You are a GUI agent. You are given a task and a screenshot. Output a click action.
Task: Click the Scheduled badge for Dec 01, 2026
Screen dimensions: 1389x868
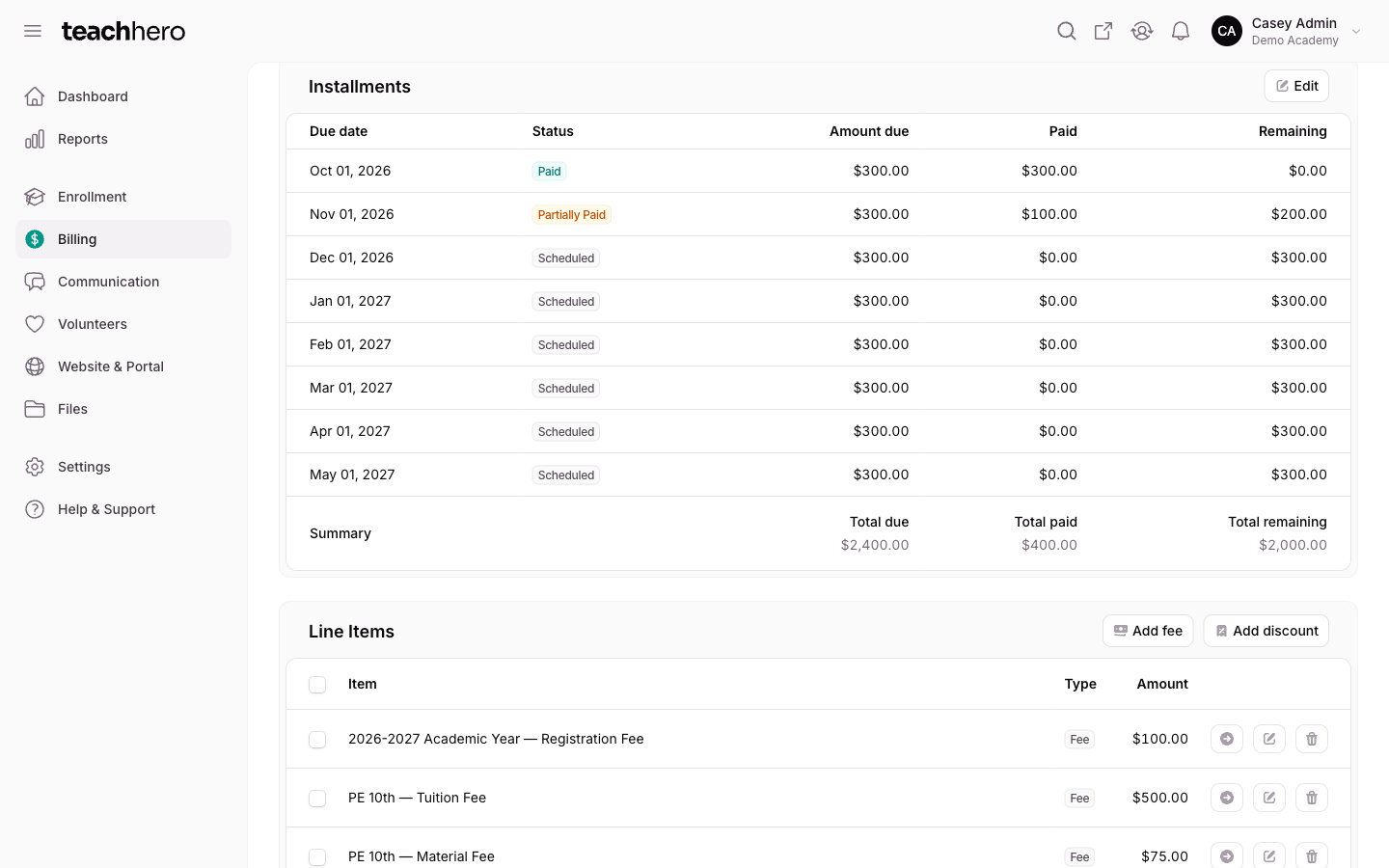click(x=566, y=258)
